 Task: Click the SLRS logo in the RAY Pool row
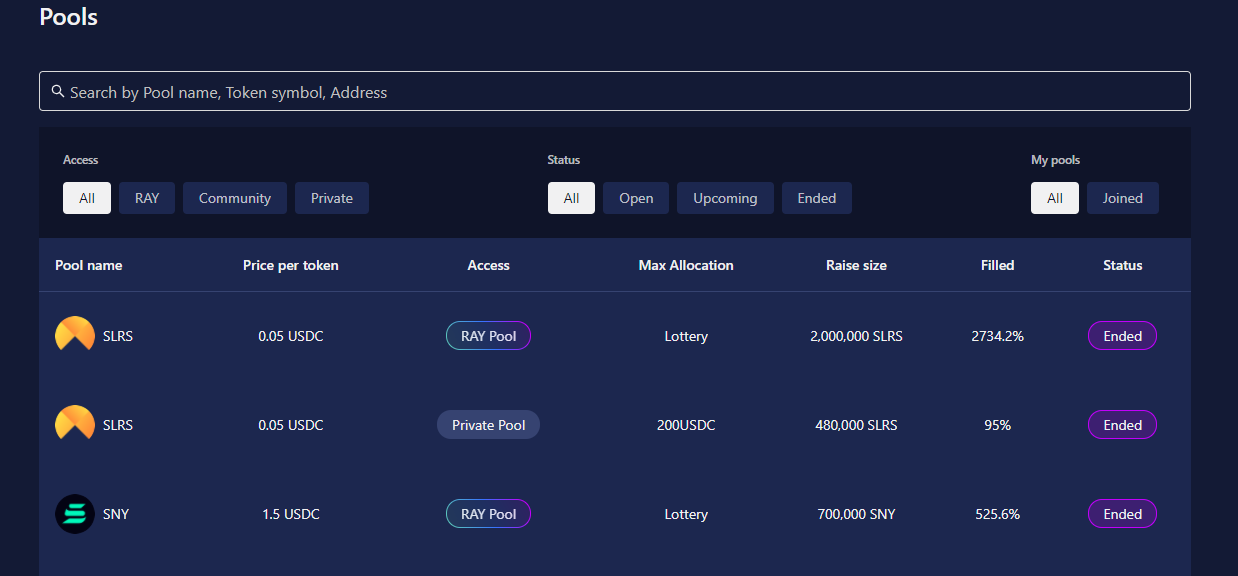[x=75, y=336]
